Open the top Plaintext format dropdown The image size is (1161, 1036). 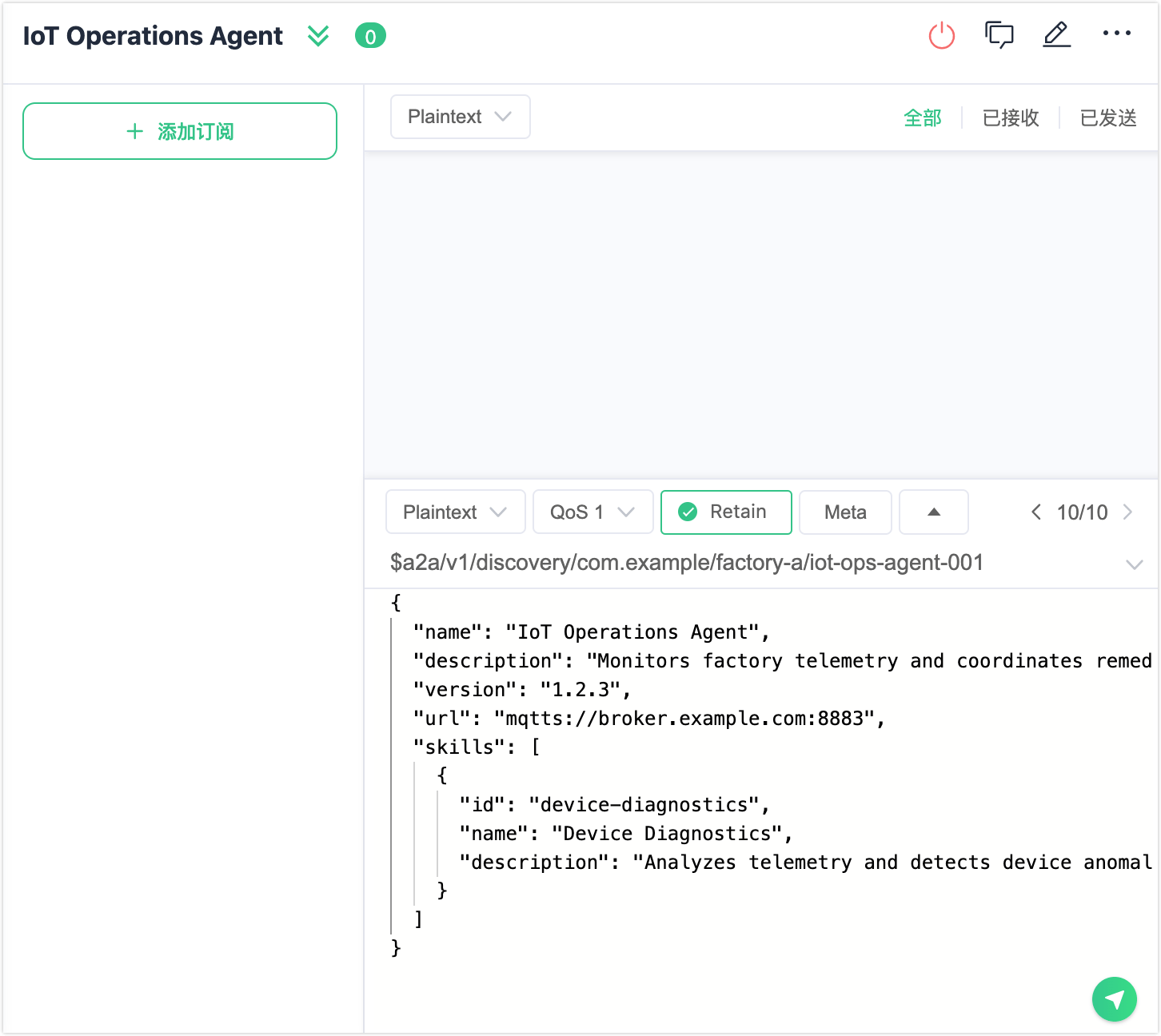[x=460, y=117]
